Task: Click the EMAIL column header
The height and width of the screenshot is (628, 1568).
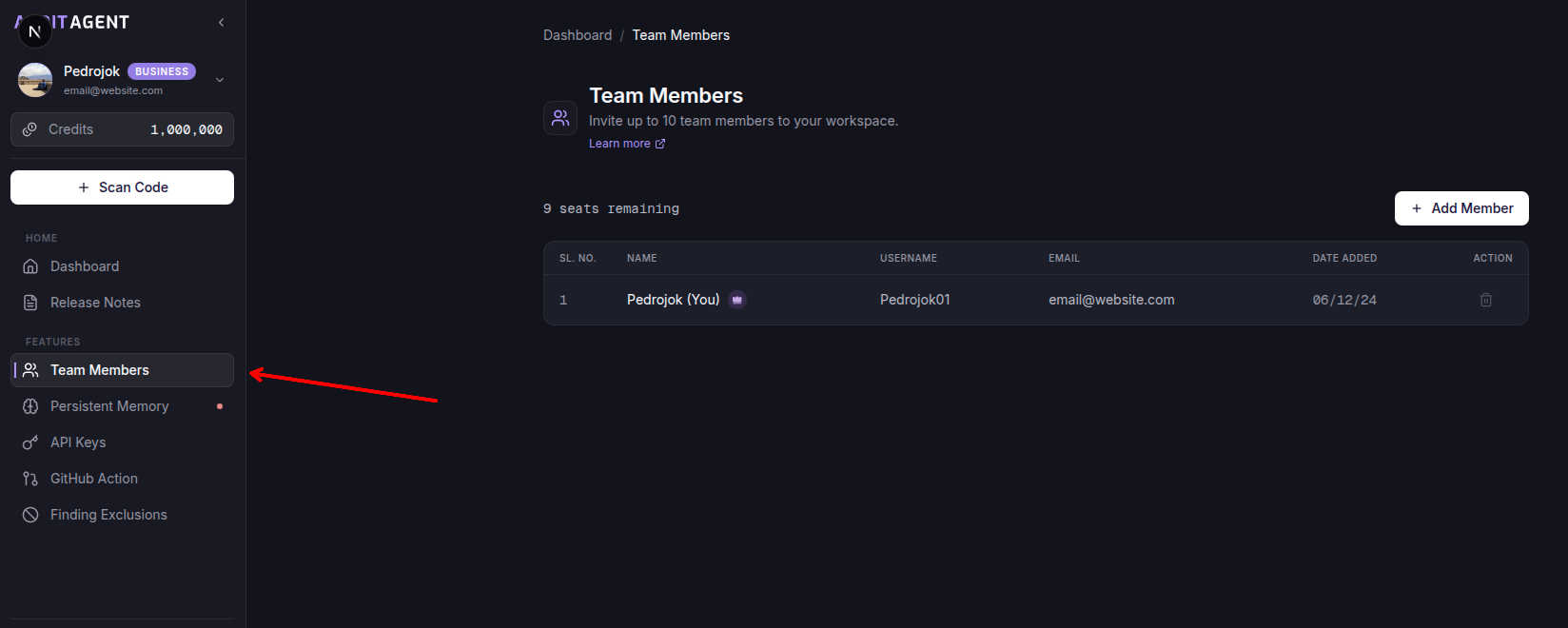Action: [1064, 258]
